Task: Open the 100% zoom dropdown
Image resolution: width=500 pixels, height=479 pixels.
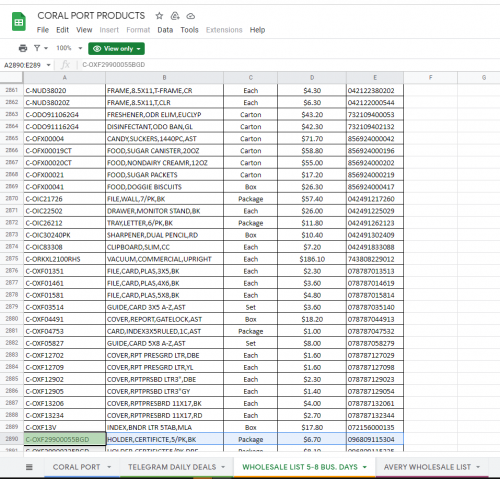Action: click(69, 48)
